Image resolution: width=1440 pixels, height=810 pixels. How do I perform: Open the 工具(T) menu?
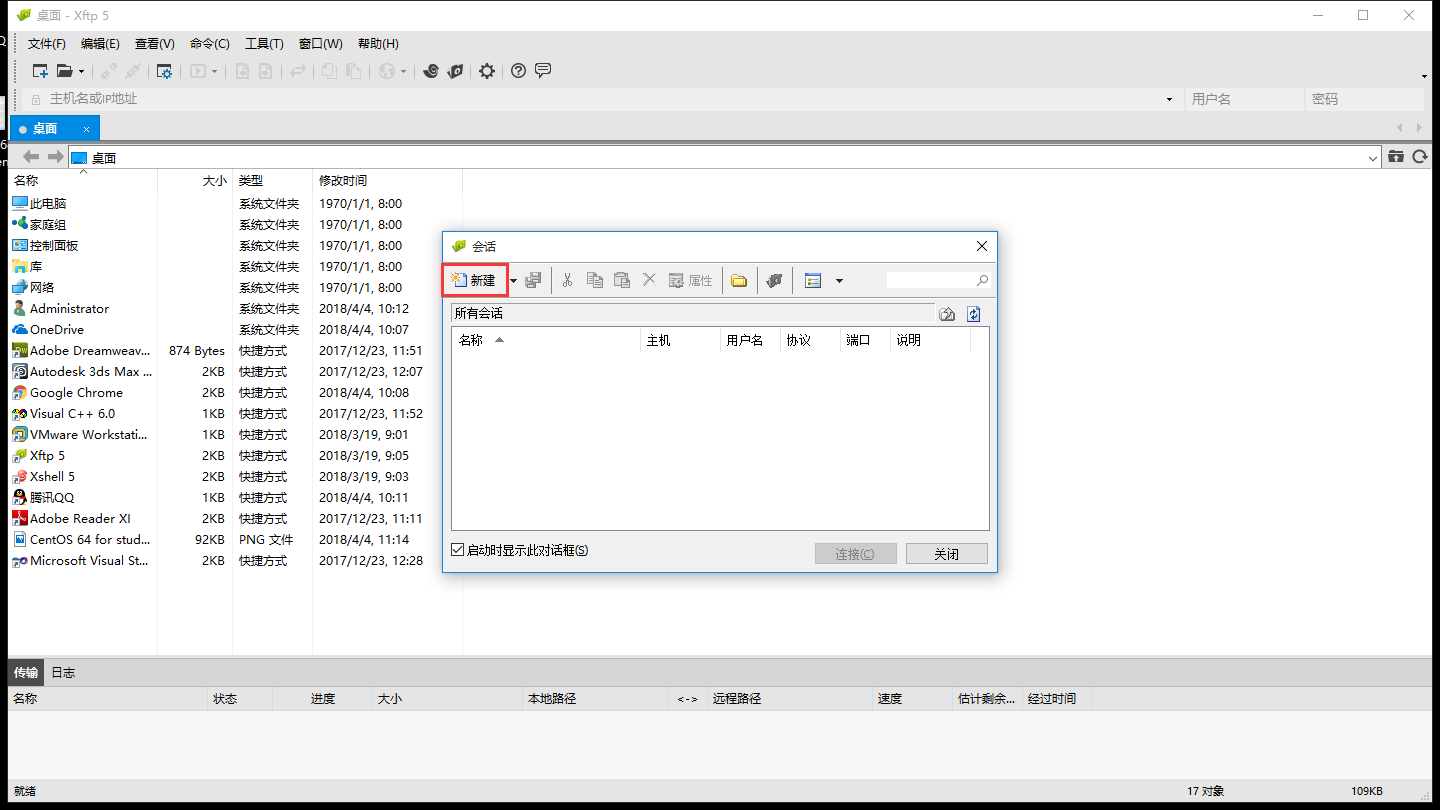pyautogui.click(x=264, y=44)
